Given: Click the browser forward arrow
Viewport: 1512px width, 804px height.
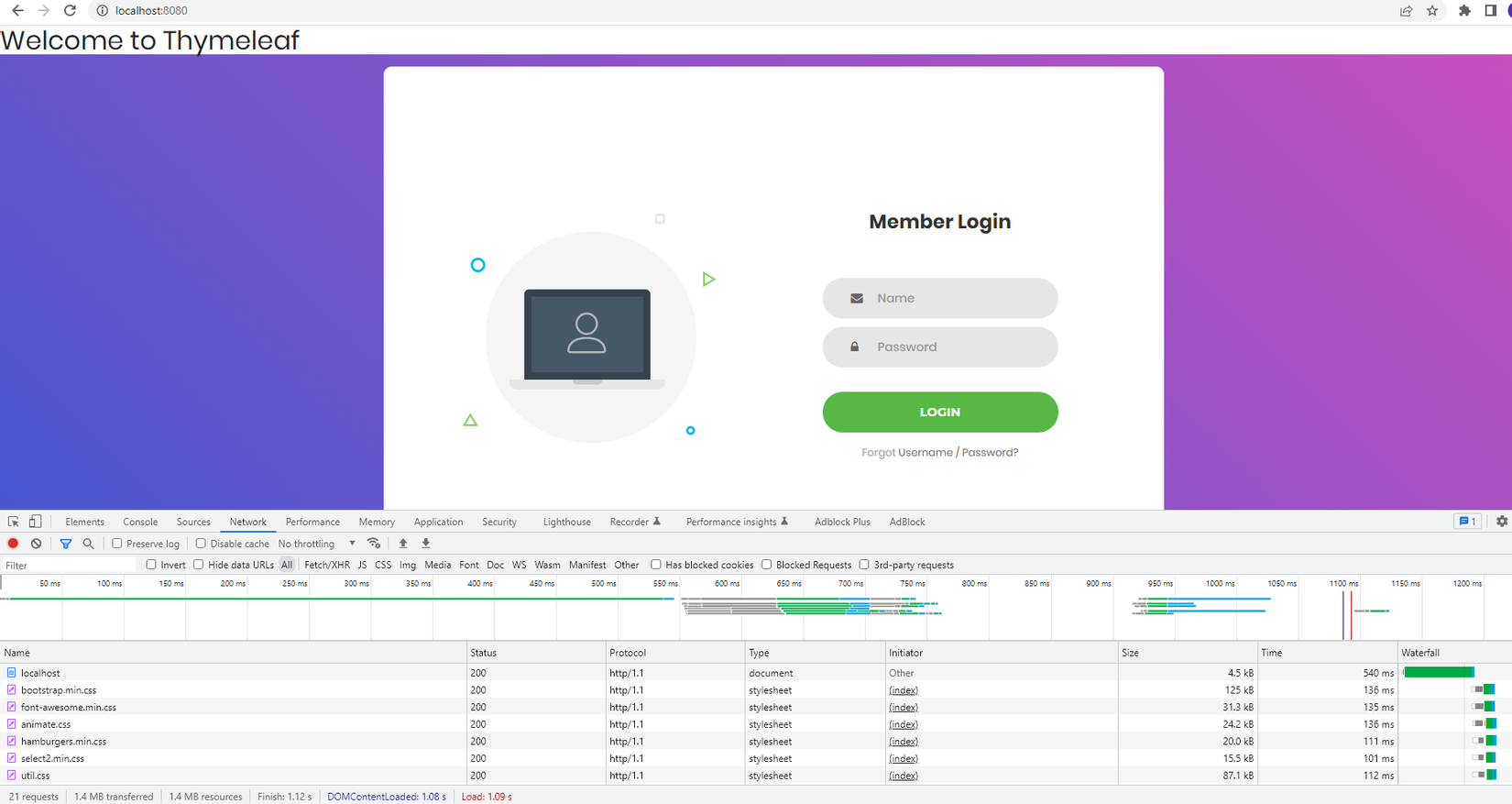Looking at the screenshot, I should (43, 11).
